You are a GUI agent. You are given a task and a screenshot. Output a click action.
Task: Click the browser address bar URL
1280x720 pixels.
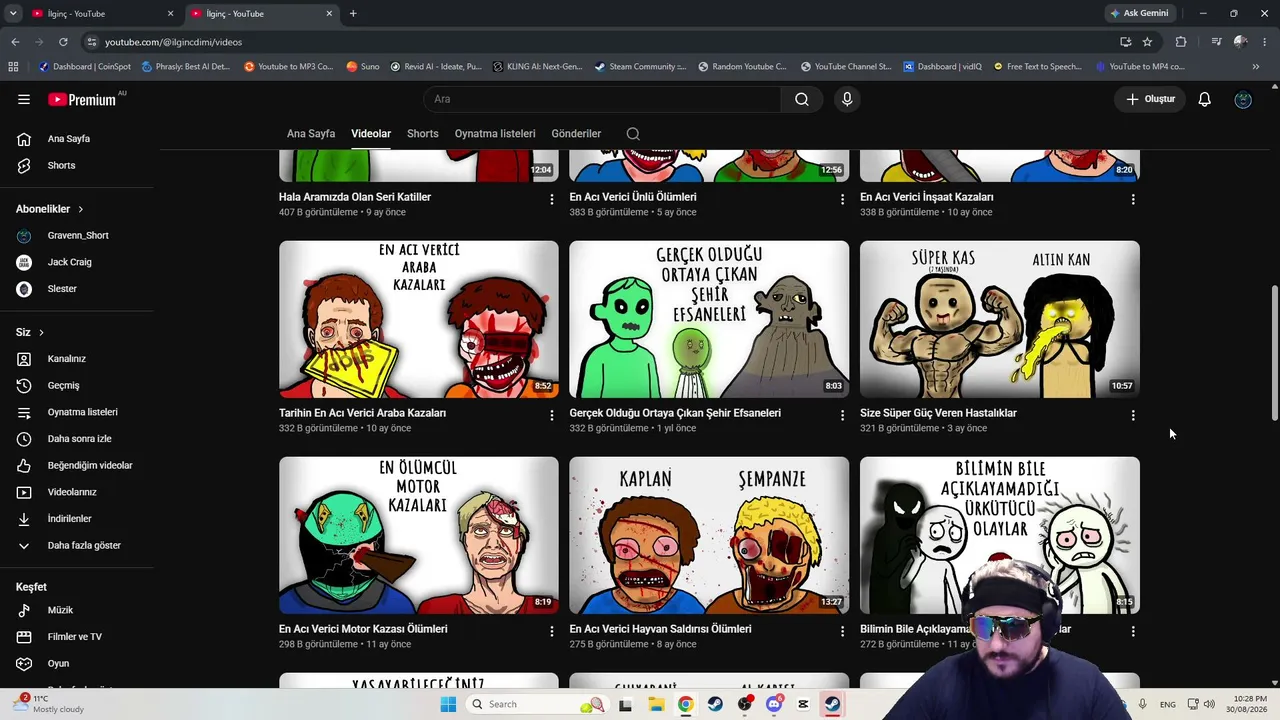click(173, 42)
